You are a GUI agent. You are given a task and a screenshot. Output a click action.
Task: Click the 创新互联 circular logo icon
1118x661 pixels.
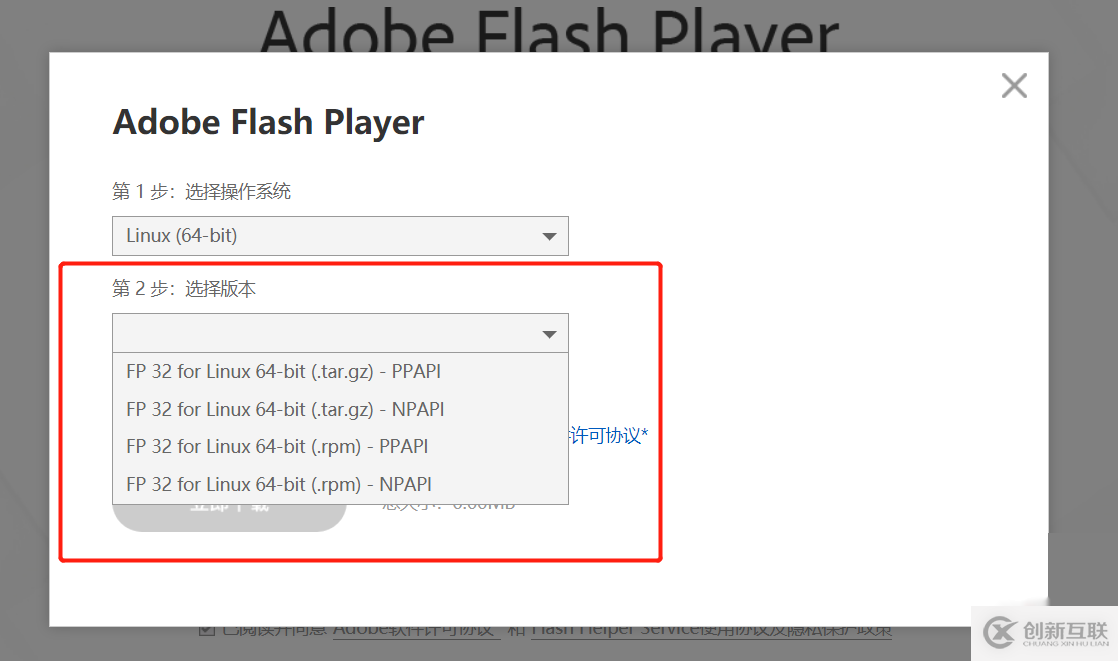pos(1000,632)
